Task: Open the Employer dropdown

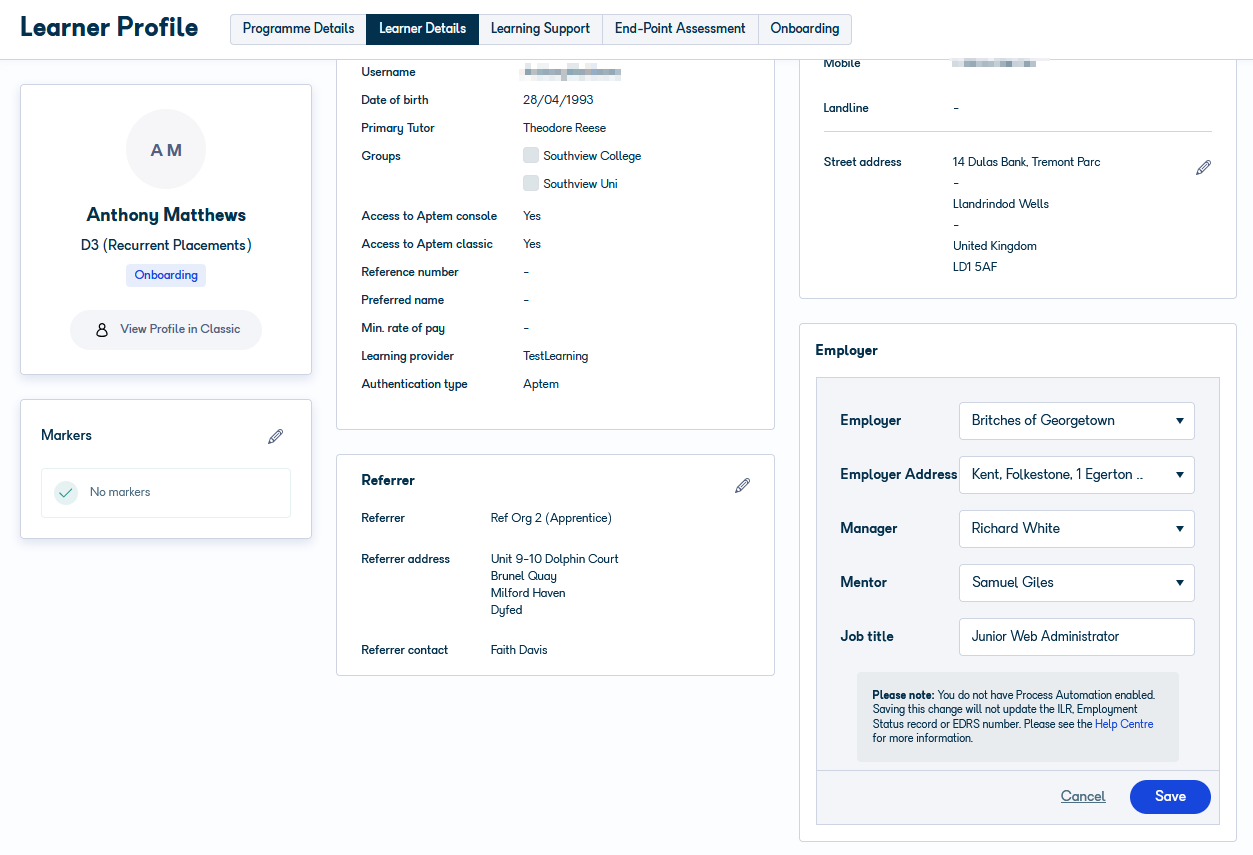Action: [1076, 420]
